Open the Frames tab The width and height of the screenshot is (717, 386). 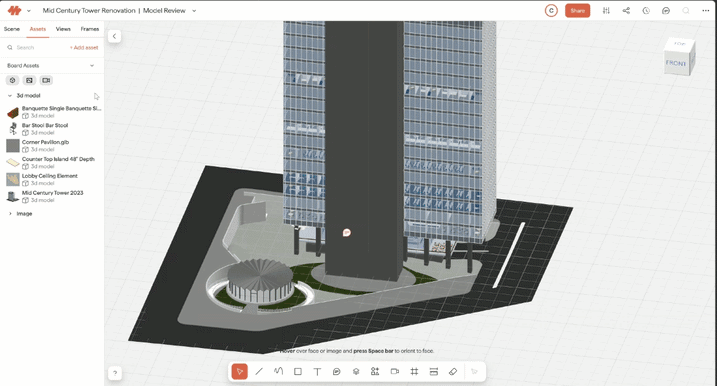(x=90, y=29)
